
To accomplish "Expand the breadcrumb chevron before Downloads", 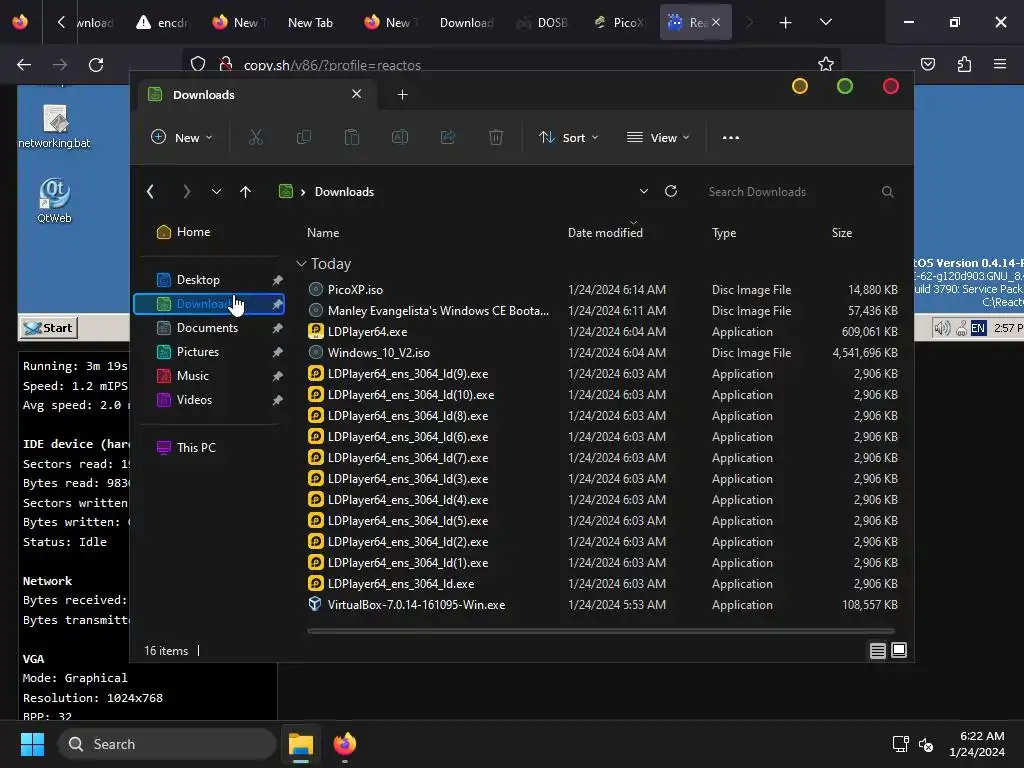I will [303, 192].
